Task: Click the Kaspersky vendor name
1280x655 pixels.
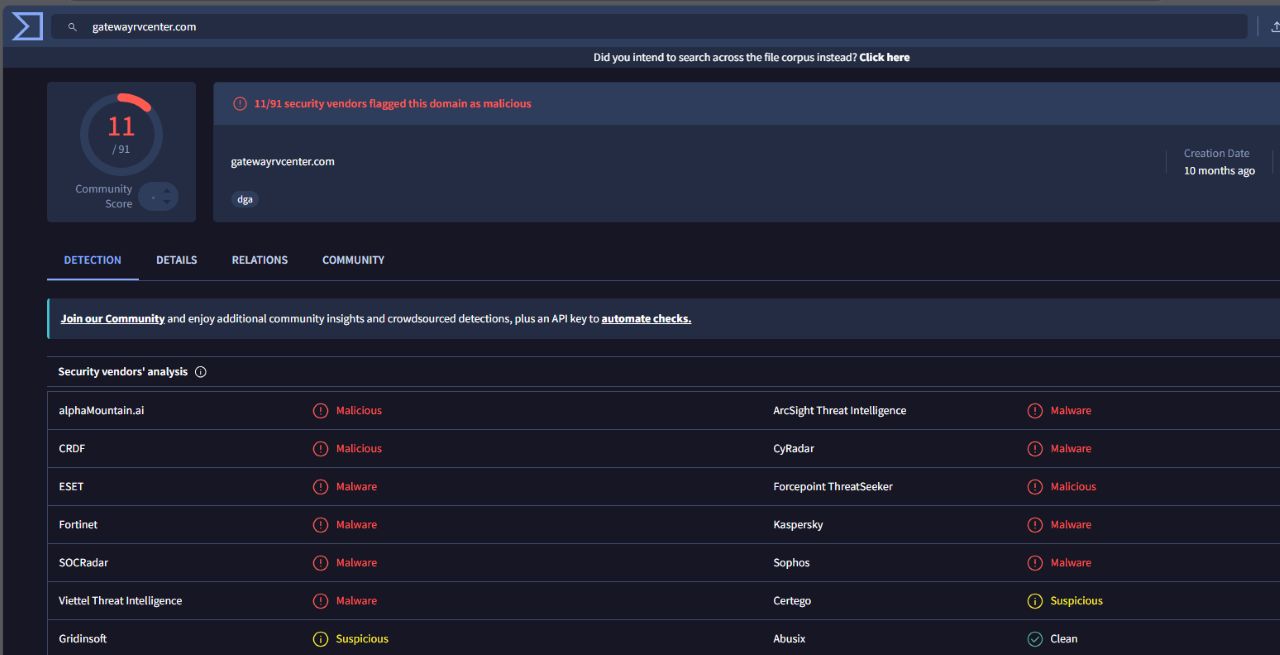Action: tap(798, 525)
